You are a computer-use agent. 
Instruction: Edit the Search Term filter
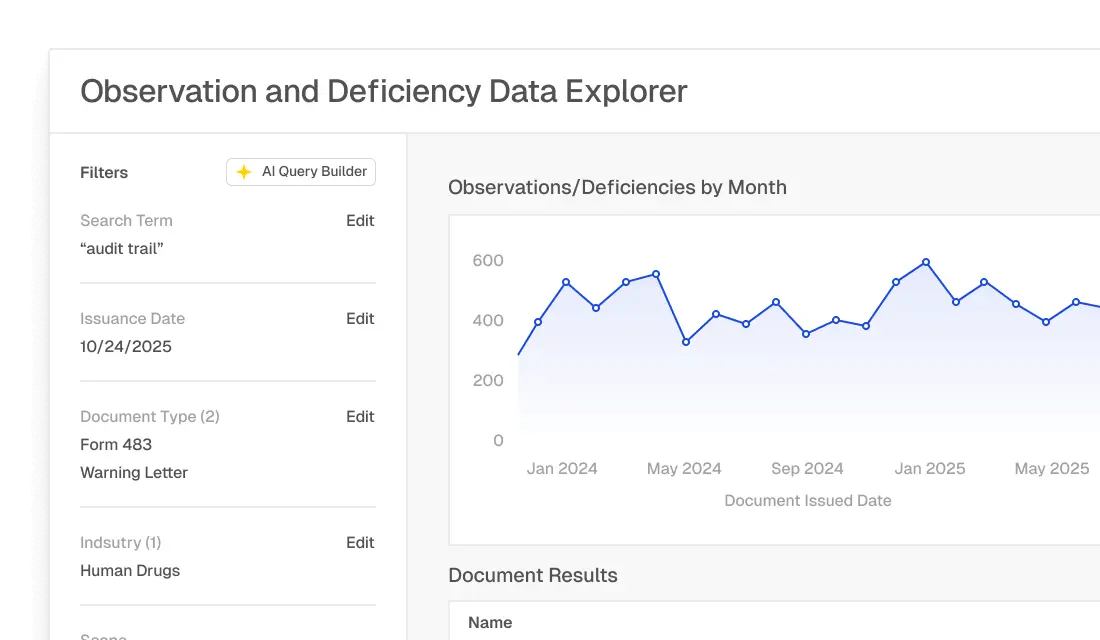pyautogui.click(x=360, y=221)
